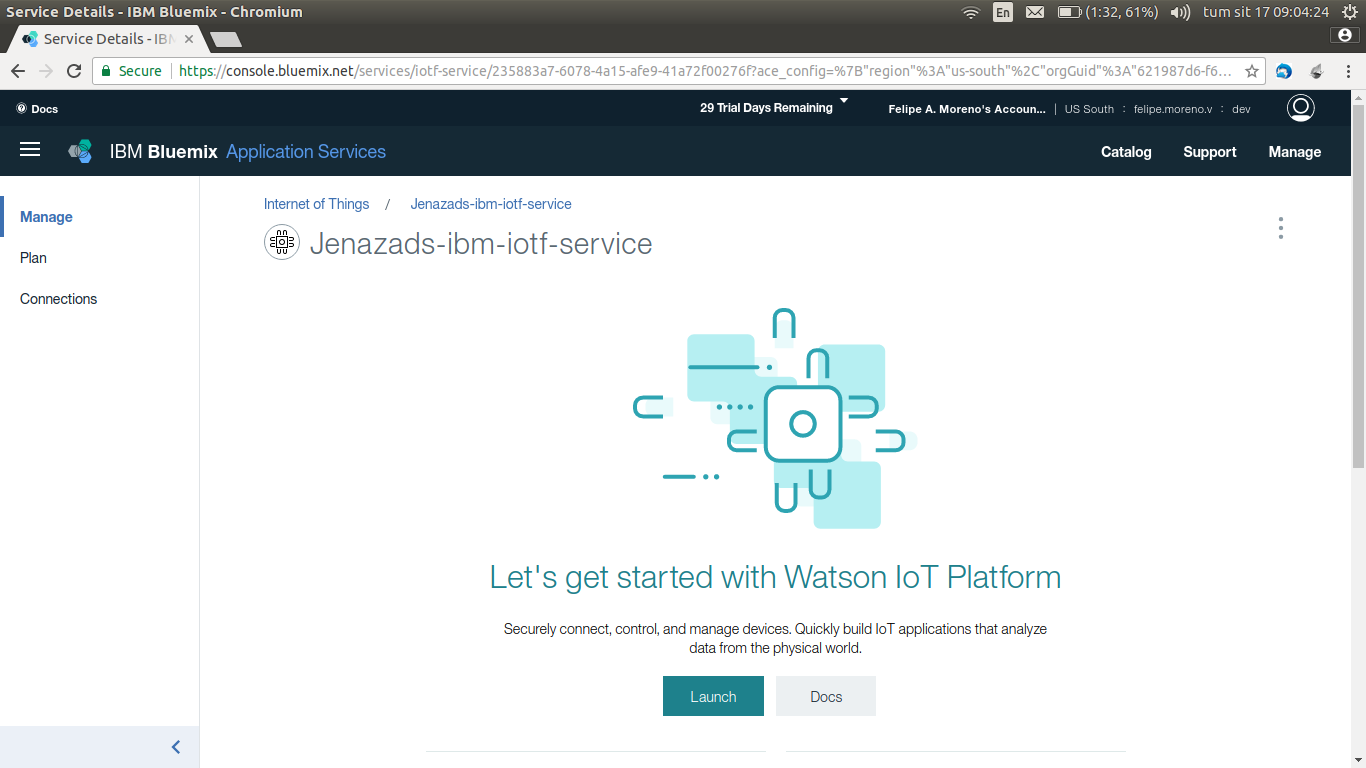Open the volume sound indicator
The width and height of the screenshot is (1366, 768).
pos(1180,12)
